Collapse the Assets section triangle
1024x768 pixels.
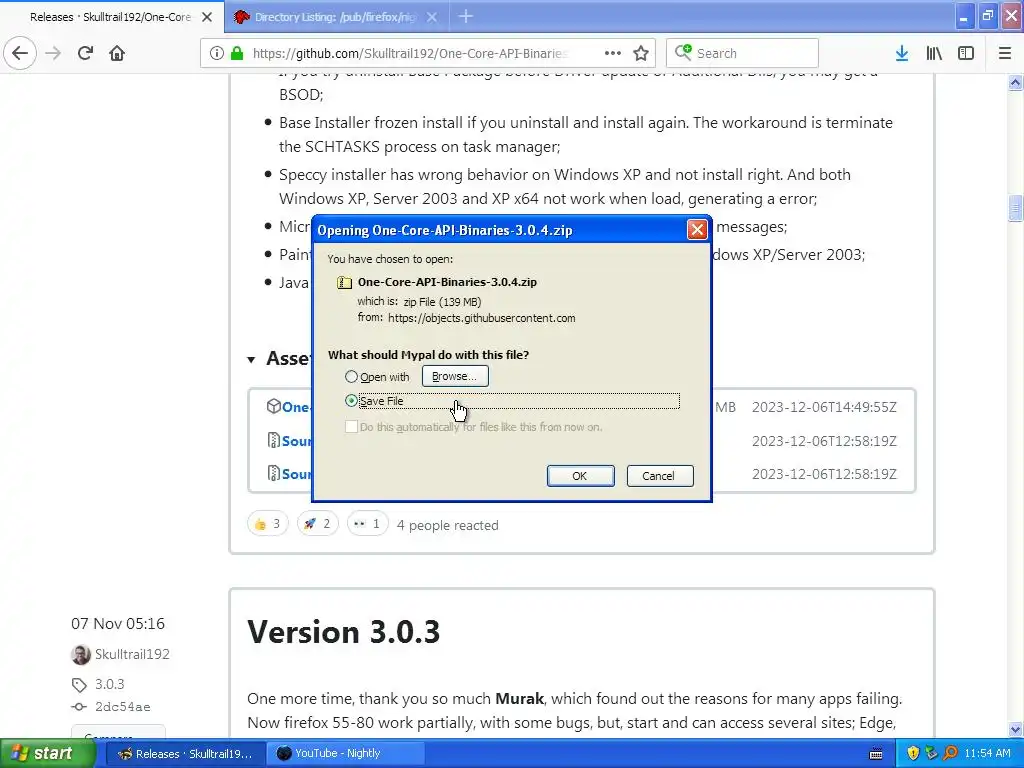pyautogui.click(x=251, y=359)
